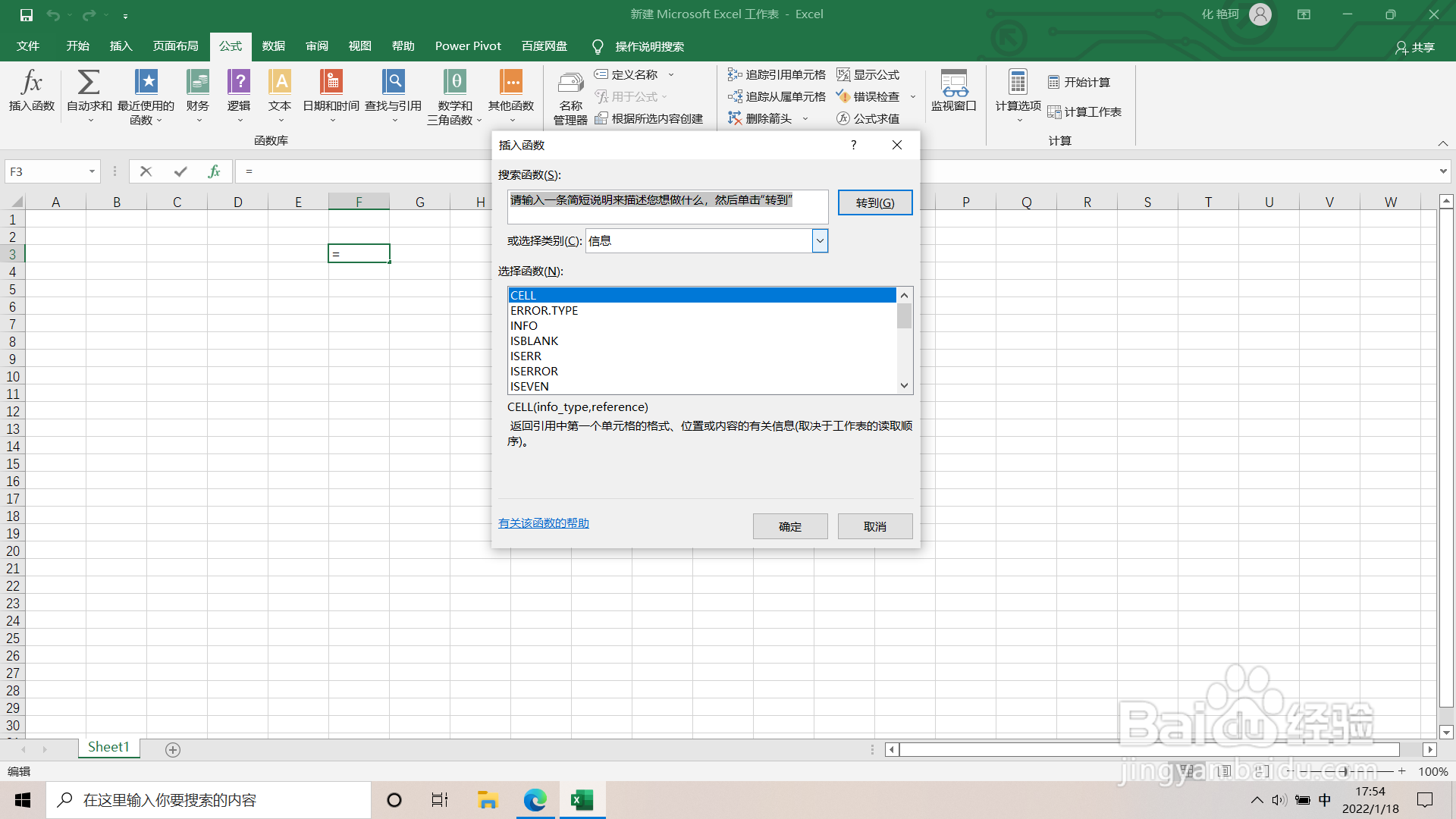
Task: Select ISBLANK in the function list
Action: coord(534,340)
